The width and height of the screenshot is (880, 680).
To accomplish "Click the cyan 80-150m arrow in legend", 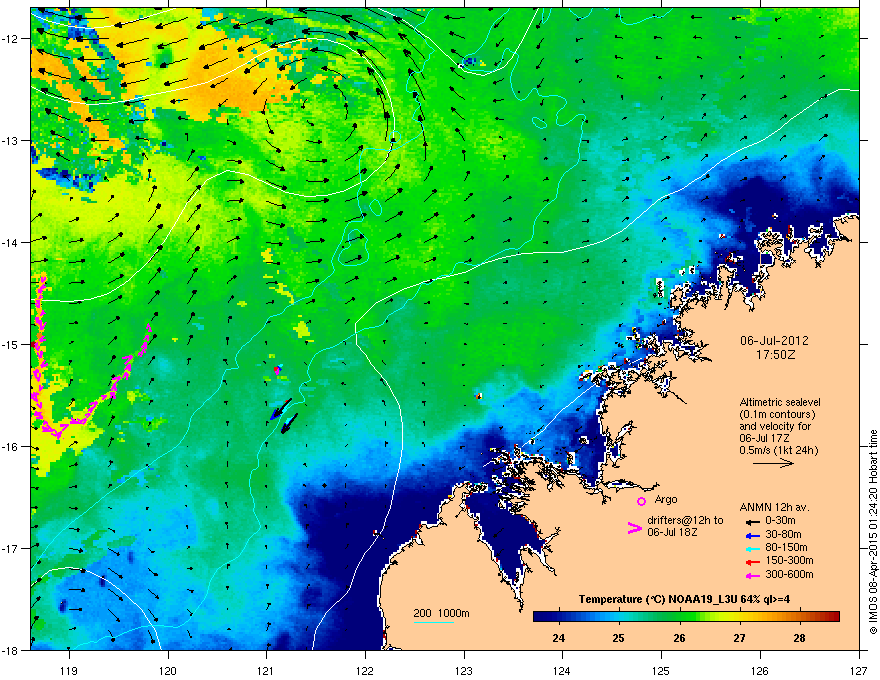I will [x=753, y=548].
